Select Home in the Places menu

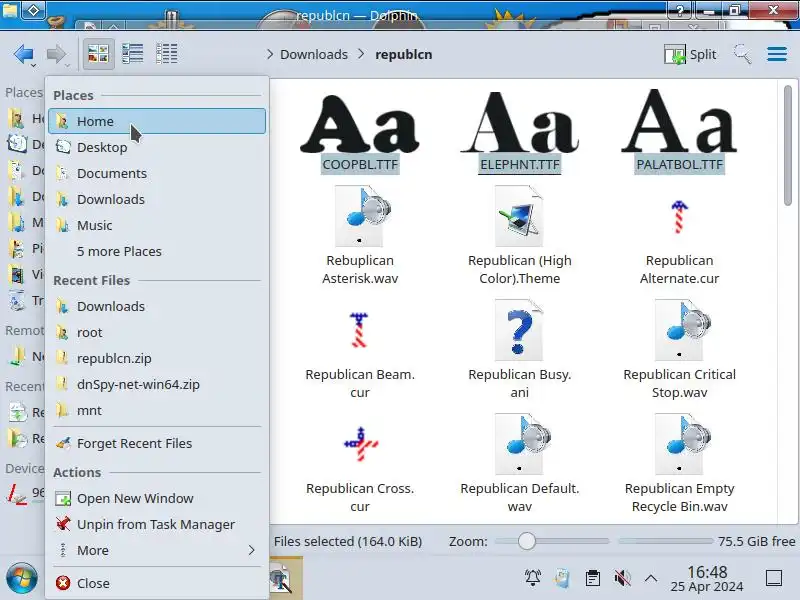click(x=157, y=121)
